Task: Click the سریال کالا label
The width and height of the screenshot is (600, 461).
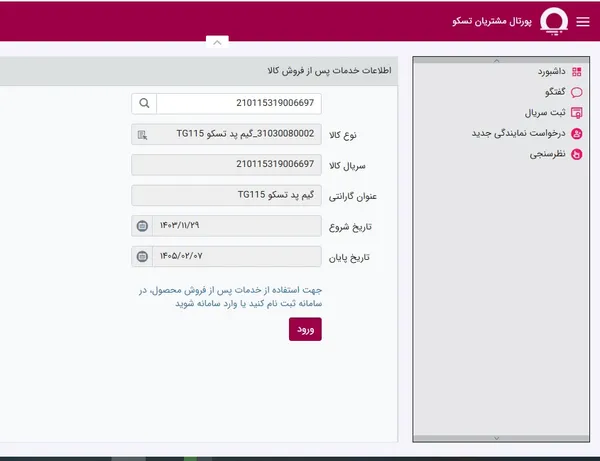Action: pos(347,166)
